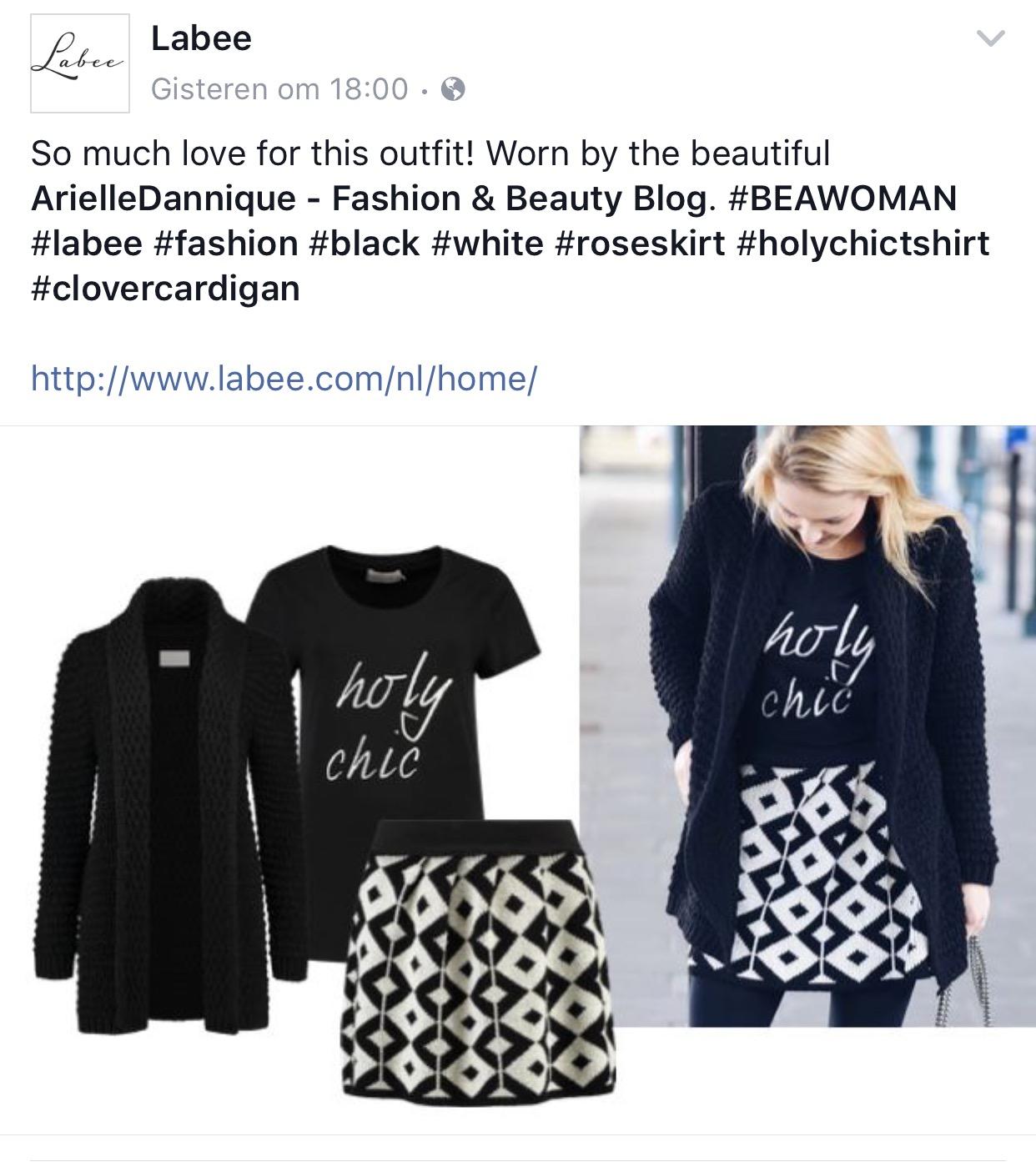1036x1162 pixels.
Task: Open the labee.com/nl/home URL
Action: click(x=284, y=378)
